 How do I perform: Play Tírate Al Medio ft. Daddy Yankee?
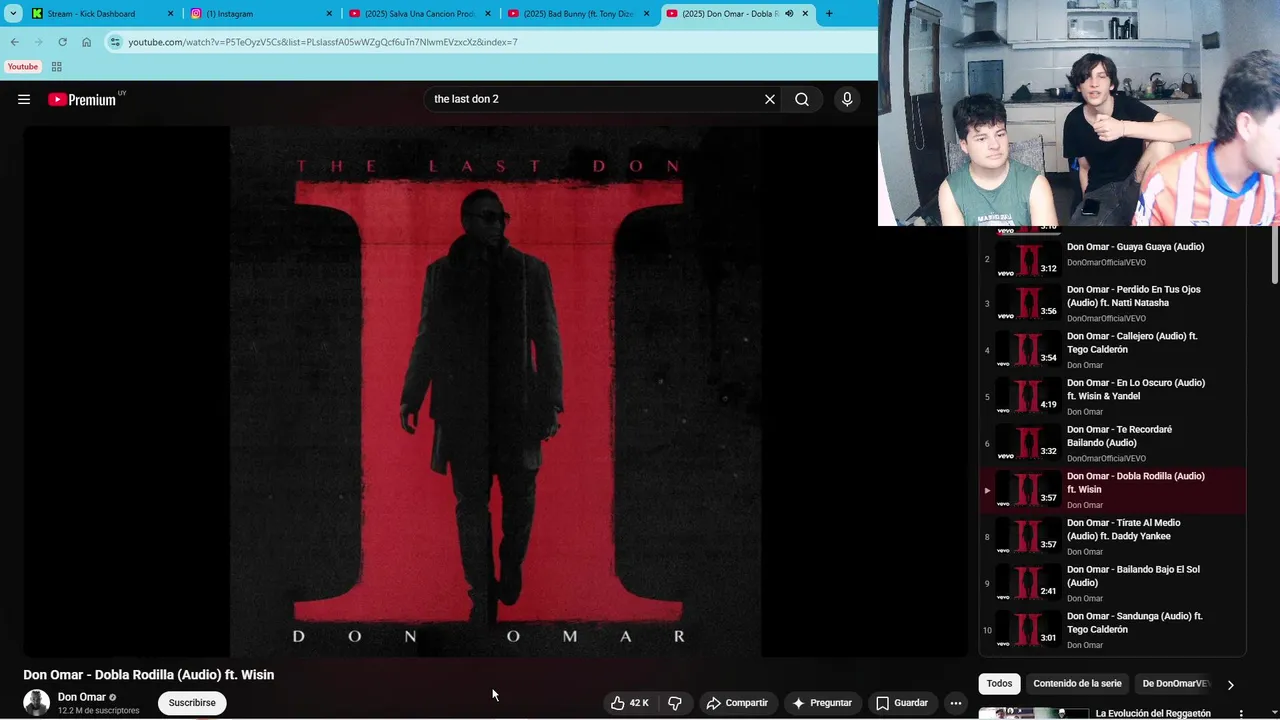tap(1112, 537)
